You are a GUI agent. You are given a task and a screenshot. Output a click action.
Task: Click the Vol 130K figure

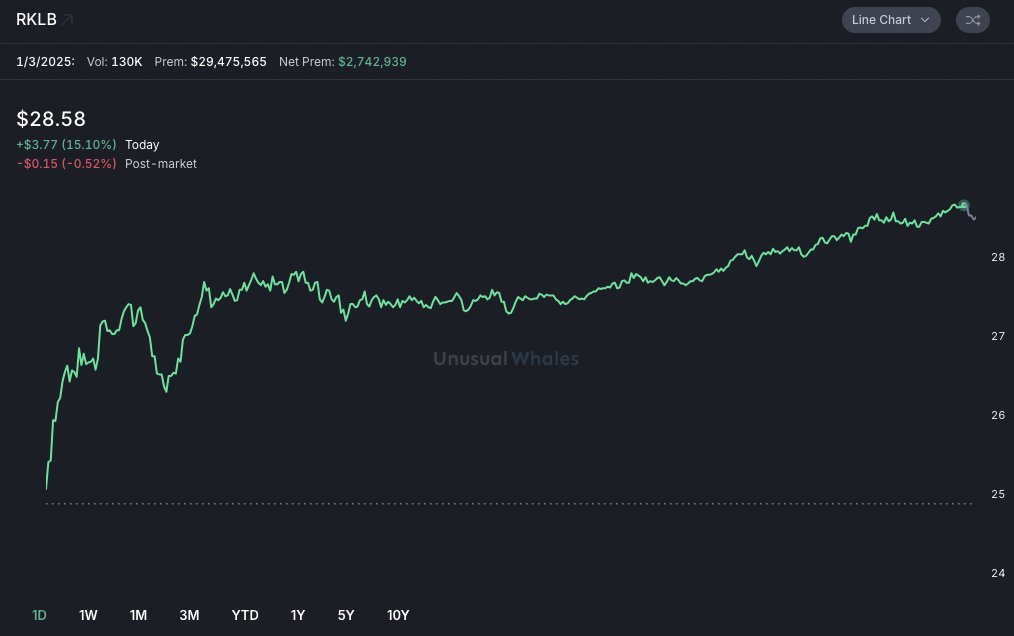[126, 62]
